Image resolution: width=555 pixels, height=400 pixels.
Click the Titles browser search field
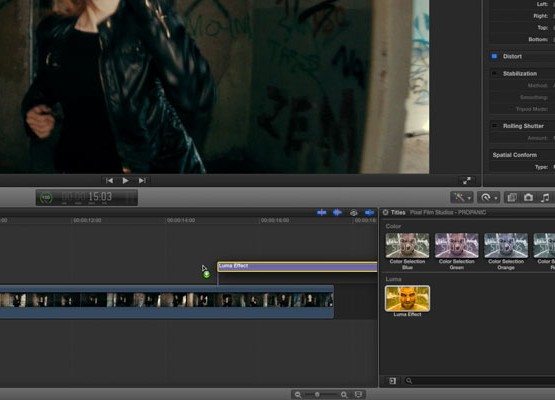480,381
